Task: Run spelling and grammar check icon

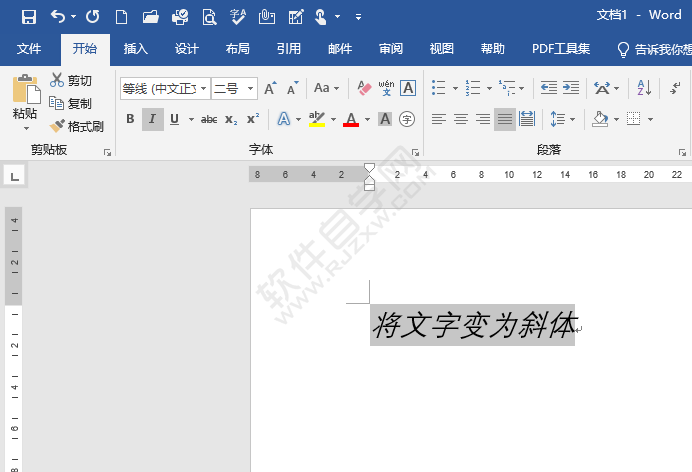Action: [x=238, y=17]
